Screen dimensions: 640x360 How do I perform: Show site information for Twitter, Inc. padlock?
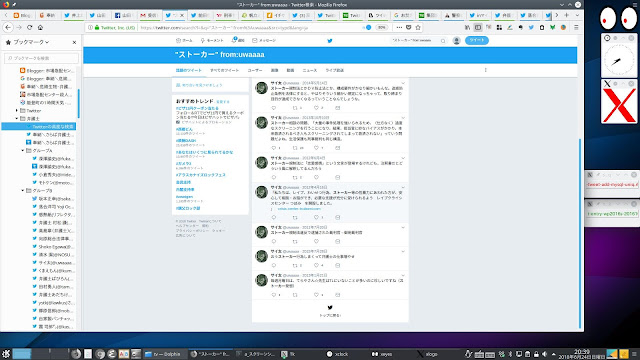point(97,28)
